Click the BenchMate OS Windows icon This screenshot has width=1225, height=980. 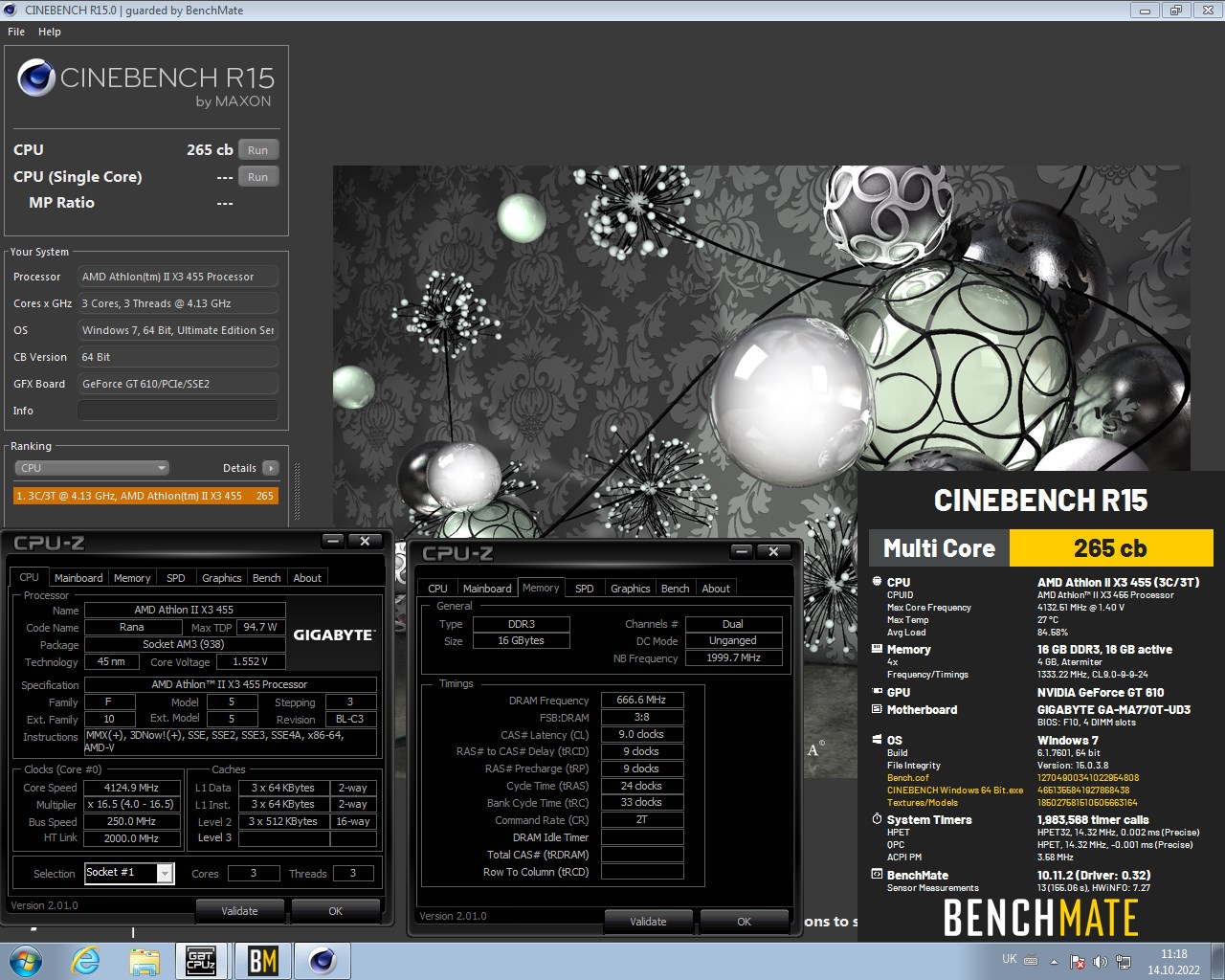877,740
